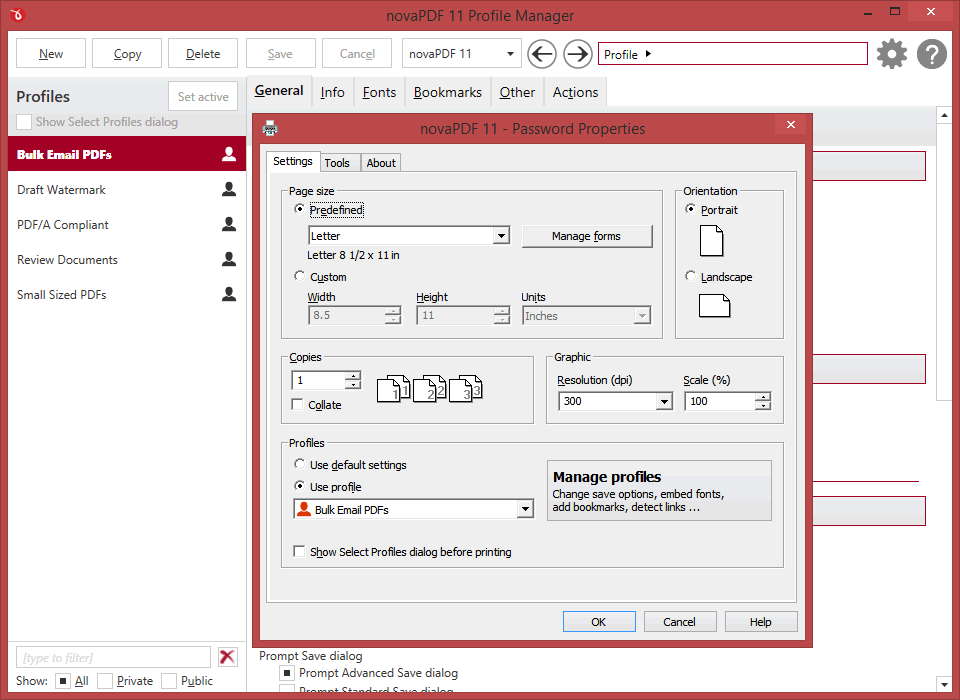Click user icon beside PDF/A Compliant
This screenshot has width=960, height=700.
tap(228, 224)
